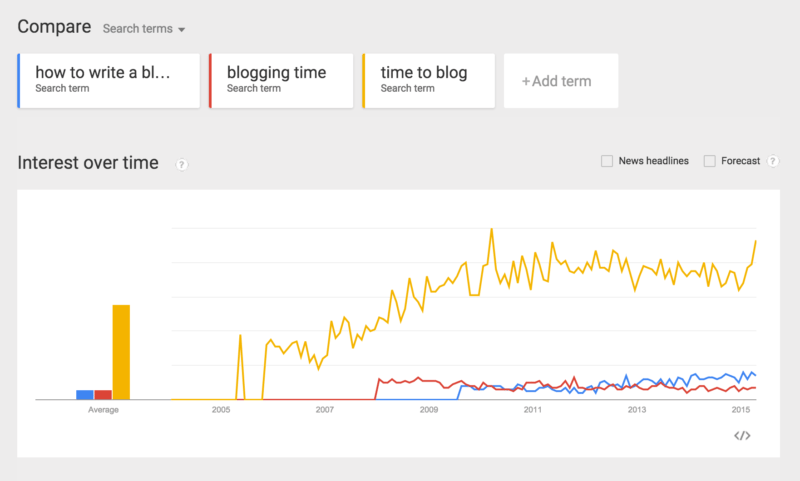Click the 2013 label on the timeline
The width and height of the screenshot is (800, 481).
637,410
